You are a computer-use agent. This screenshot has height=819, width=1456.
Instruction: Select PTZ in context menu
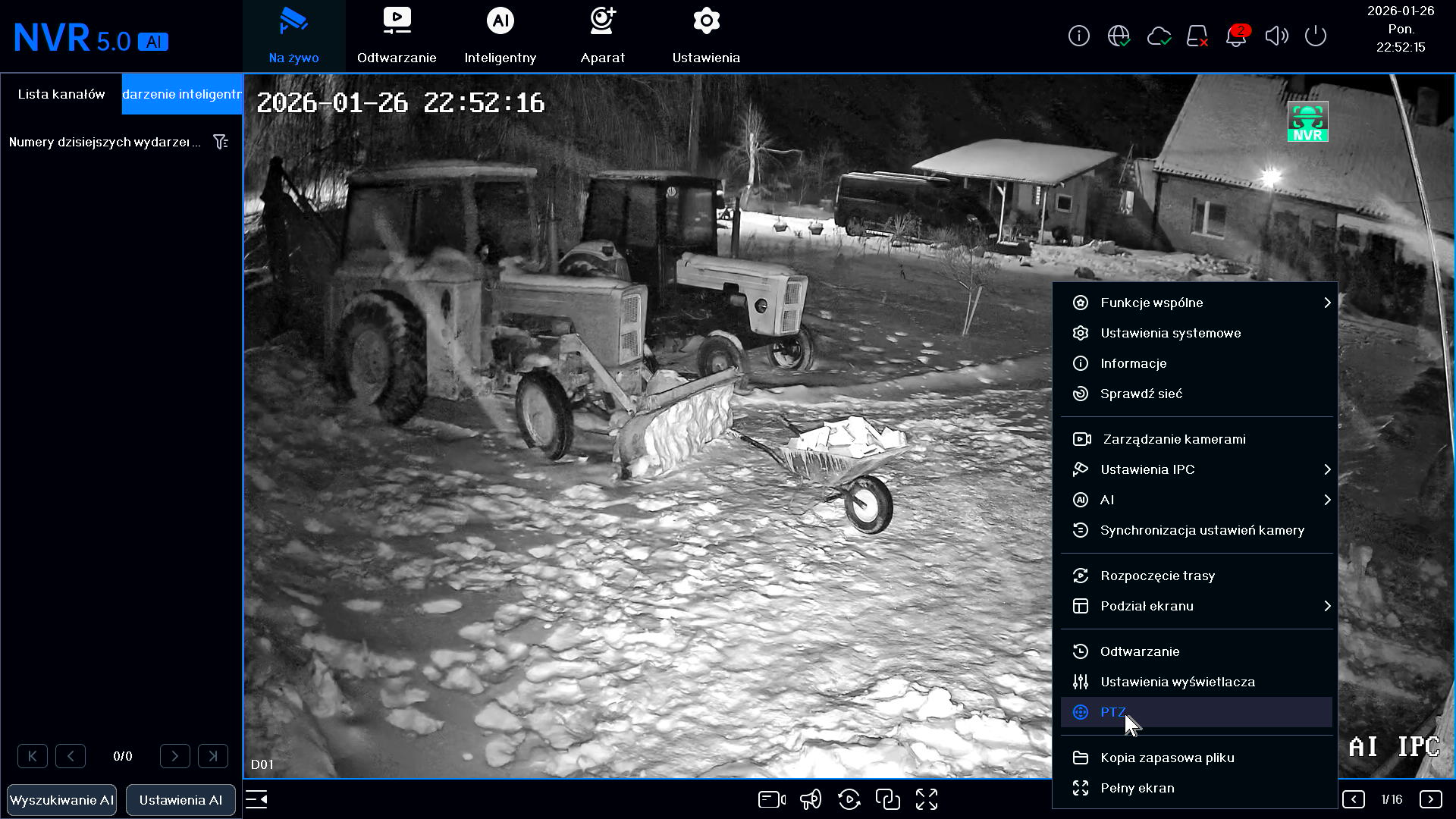point(1197,712)
